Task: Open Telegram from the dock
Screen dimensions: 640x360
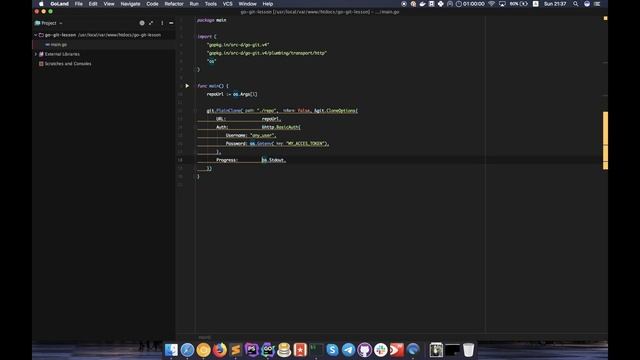Action: click(x=348, y=350)
